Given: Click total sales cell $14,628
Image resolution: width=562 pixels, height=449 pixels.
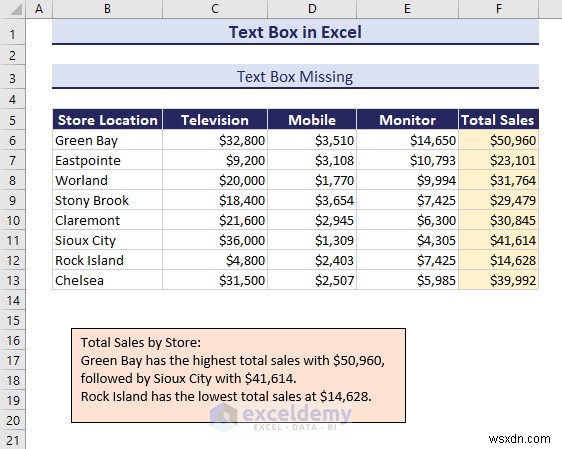Looking at the screenshot, I should pos(499,260).
